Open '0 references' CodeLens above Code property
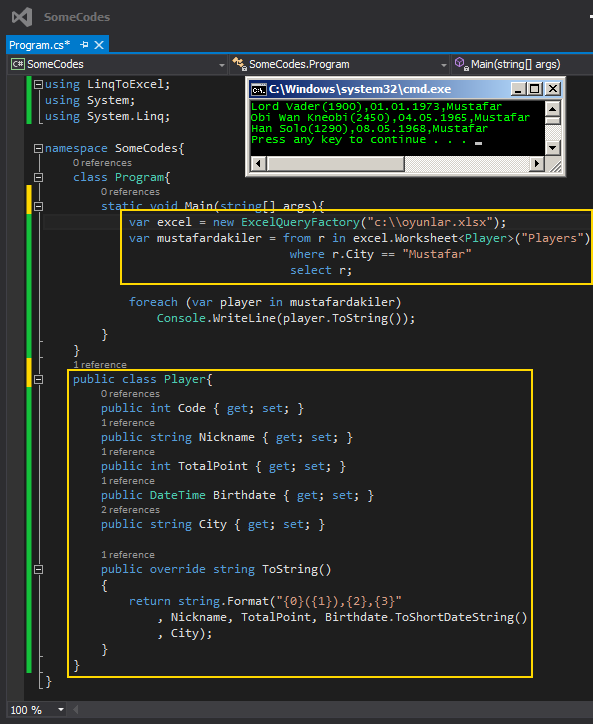The height and width of the screenshot is (724, 593). click(130, 394)
